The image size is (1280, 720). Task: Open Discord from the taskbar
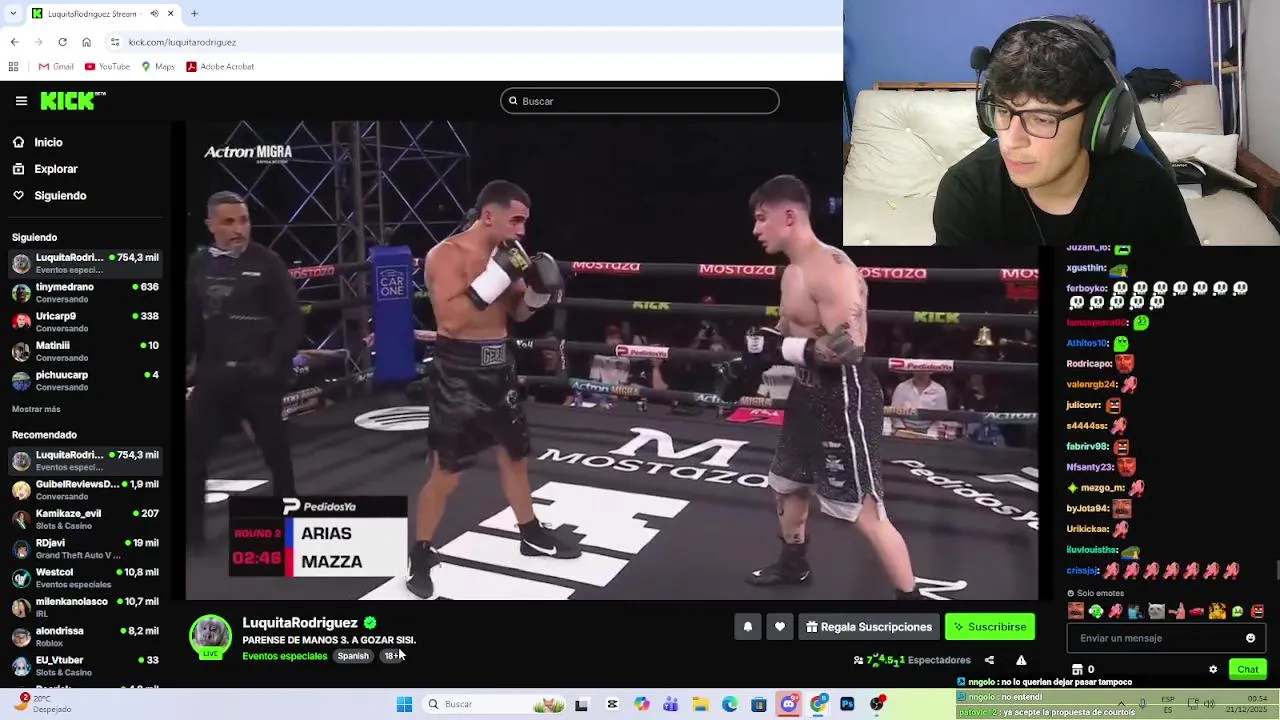click(789, 704)
